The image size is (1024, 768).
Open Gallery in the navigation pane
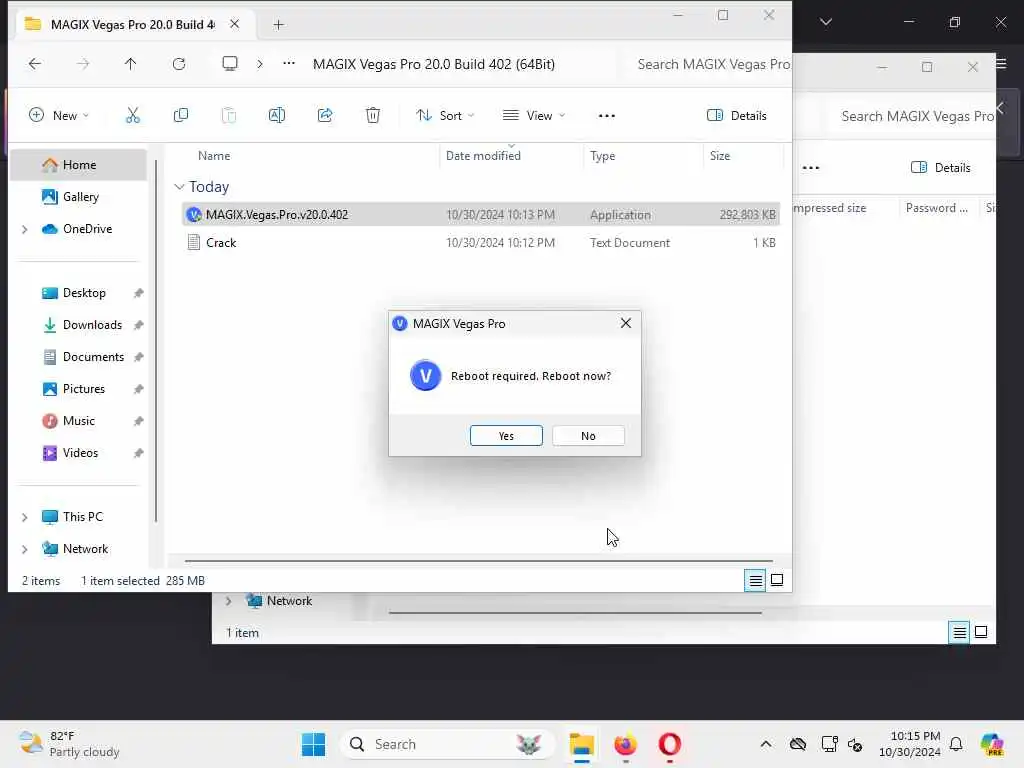pyautogui.click(x=80, y=197)
